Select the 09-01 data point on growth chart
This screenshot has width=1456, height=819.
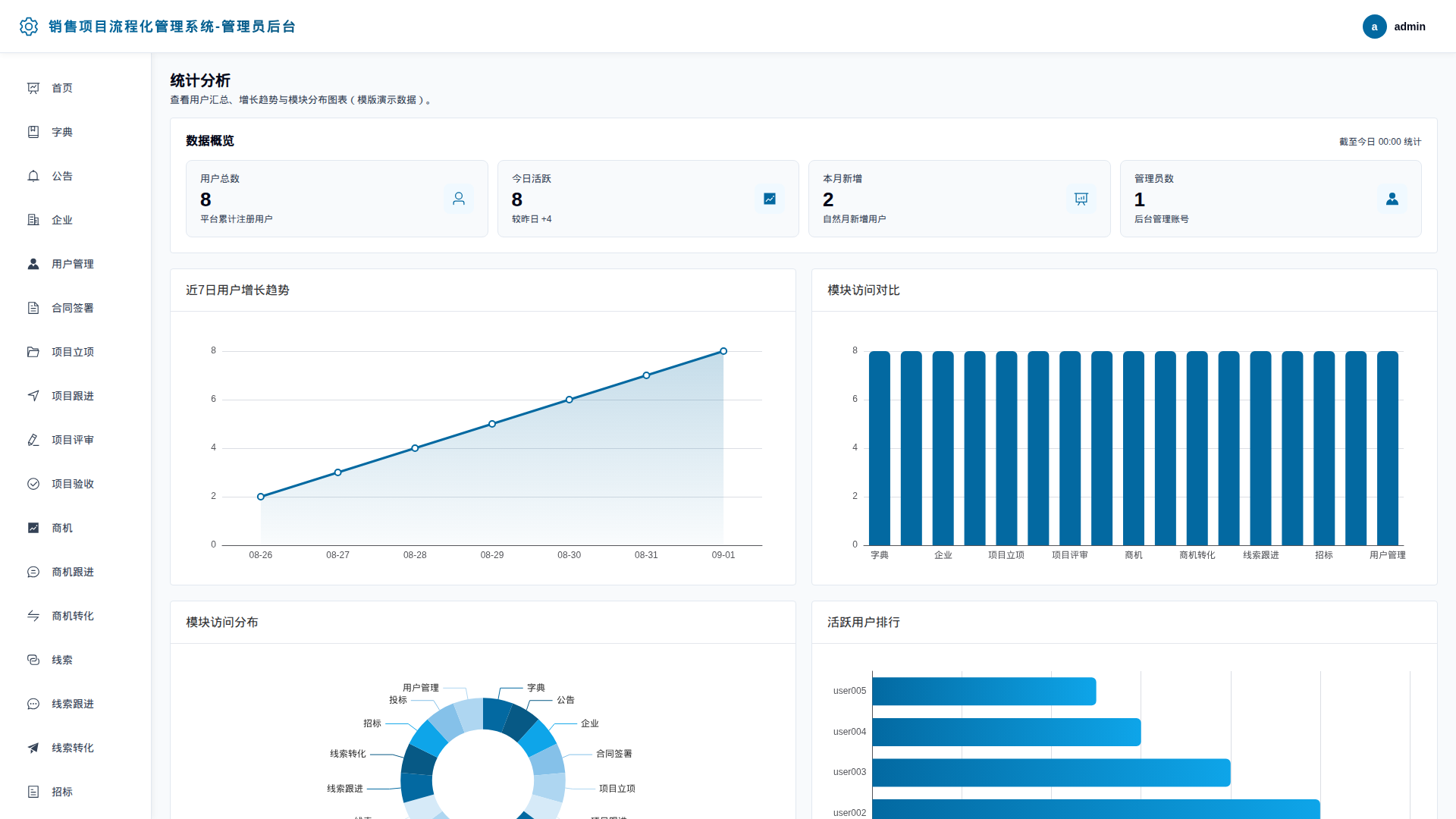723,351
